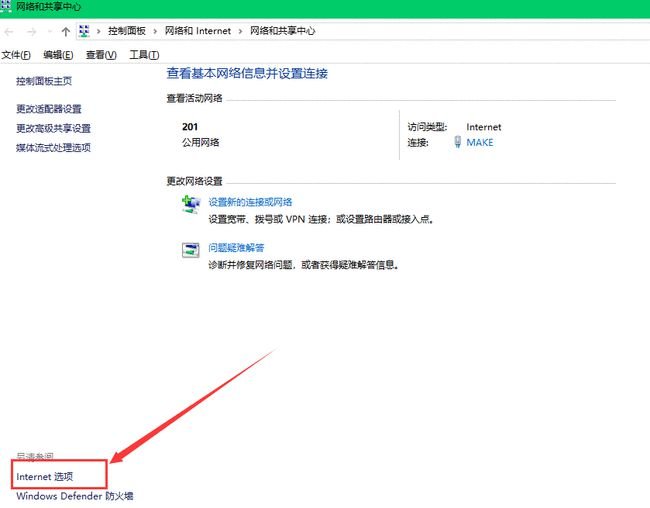Click 设置新的连接或网络 link
The height and width of the screenshot is (508, 650).
coord(250,202)
